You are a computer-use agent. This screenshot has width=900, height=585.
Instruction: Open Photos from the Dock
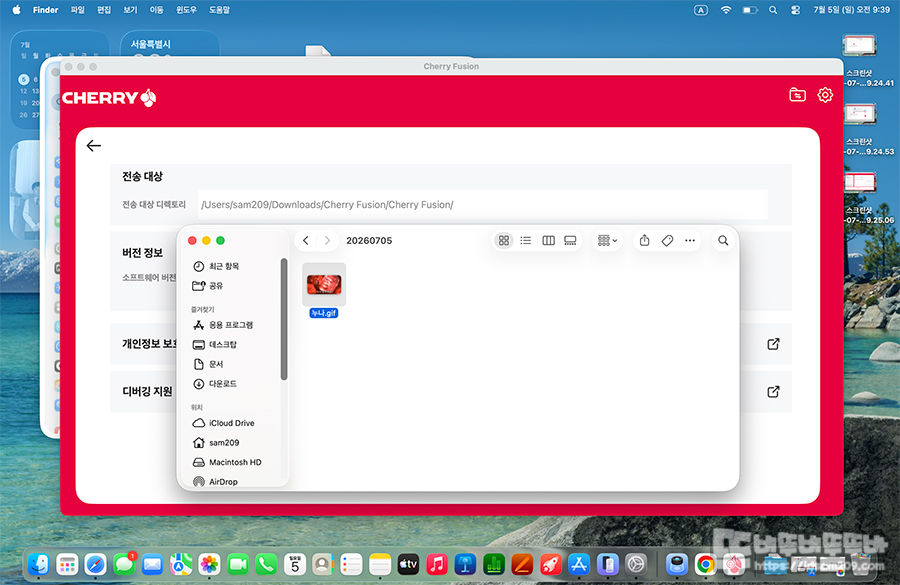210,565
